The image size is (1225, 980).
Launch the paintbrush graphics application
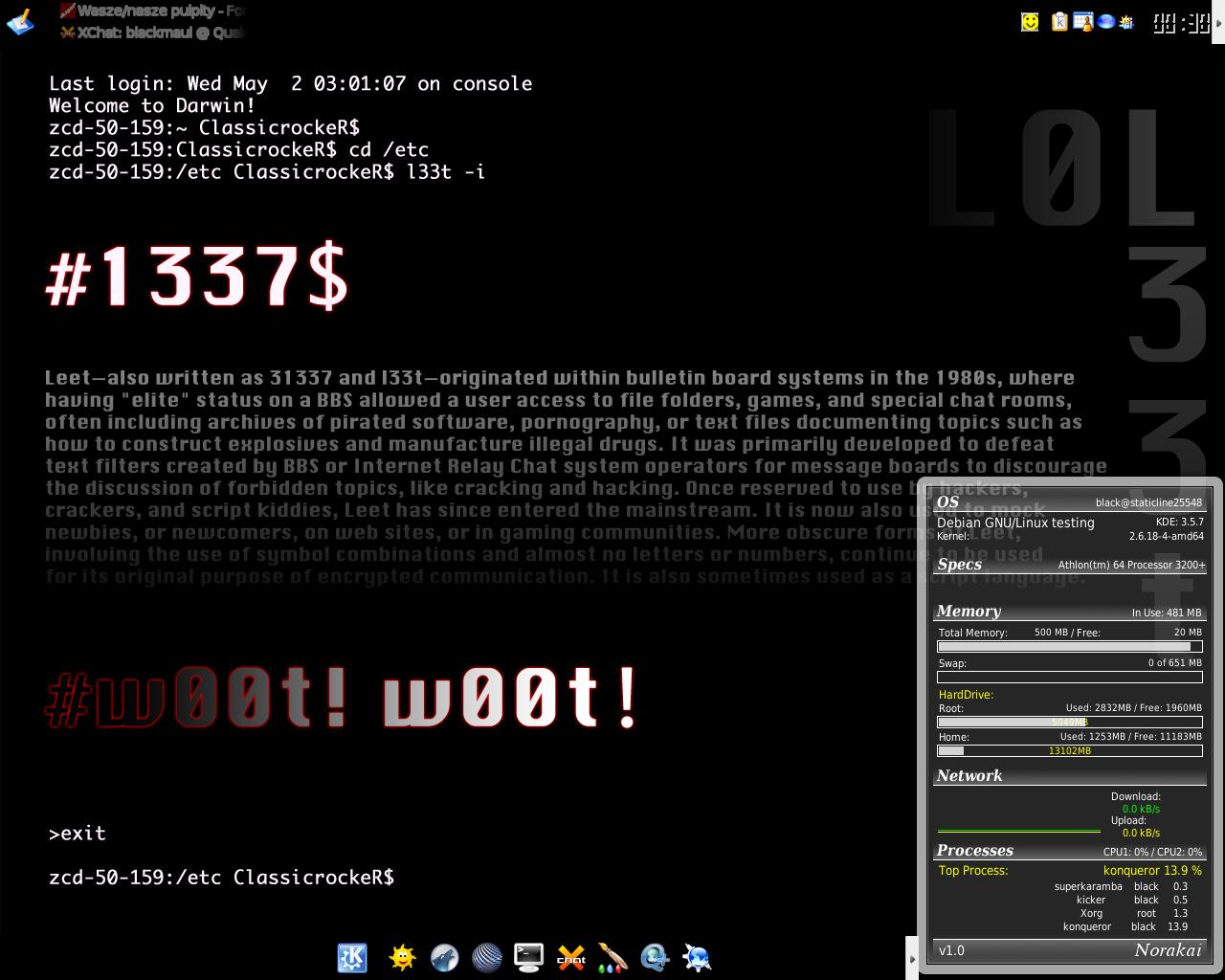pyautogui.click(x=612, y=957)
